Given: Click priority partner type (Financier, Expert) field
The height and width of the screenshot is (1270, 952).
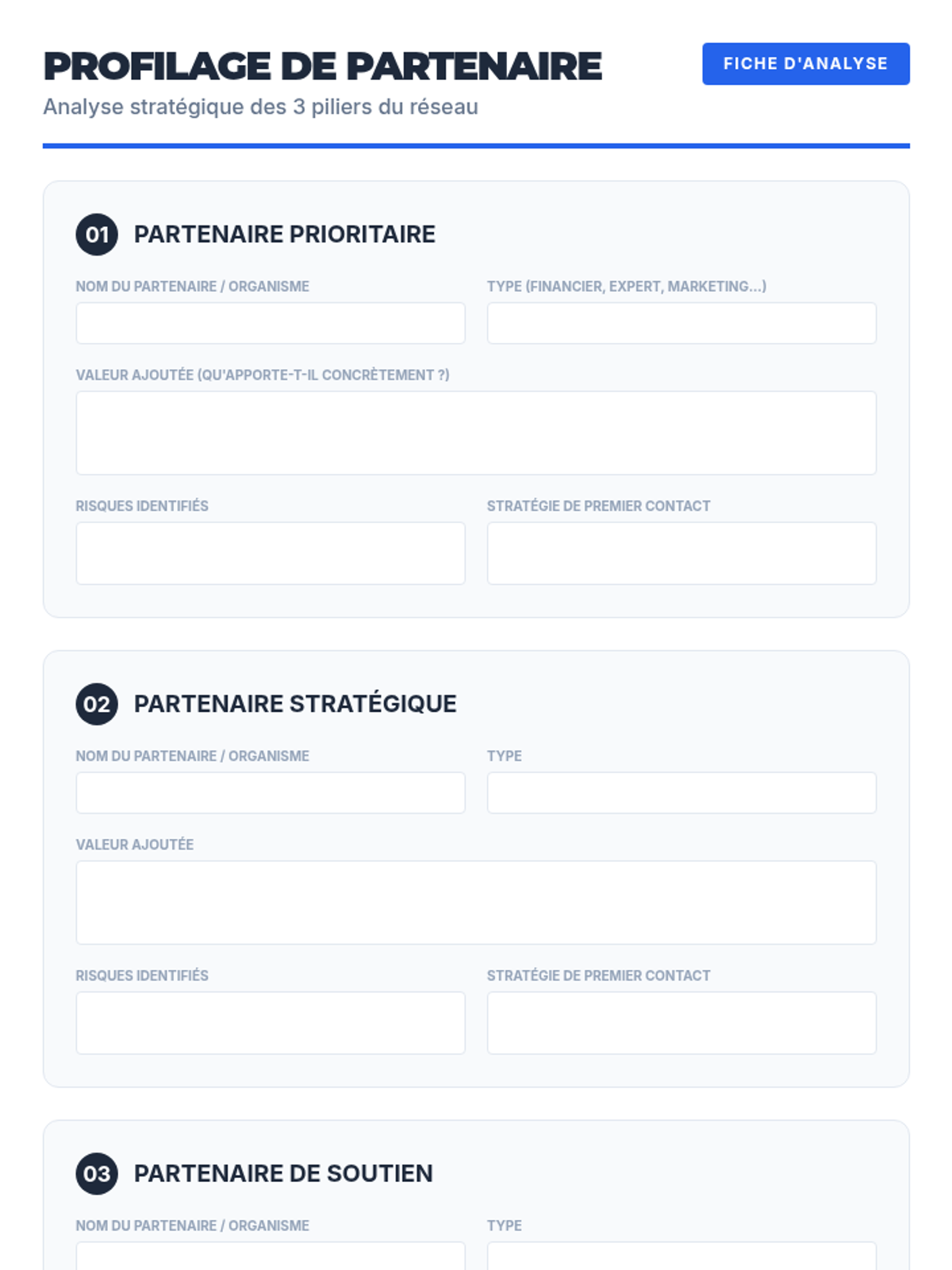Looking at the screenshot, I should pyautogui.click(x=681, y=323).
